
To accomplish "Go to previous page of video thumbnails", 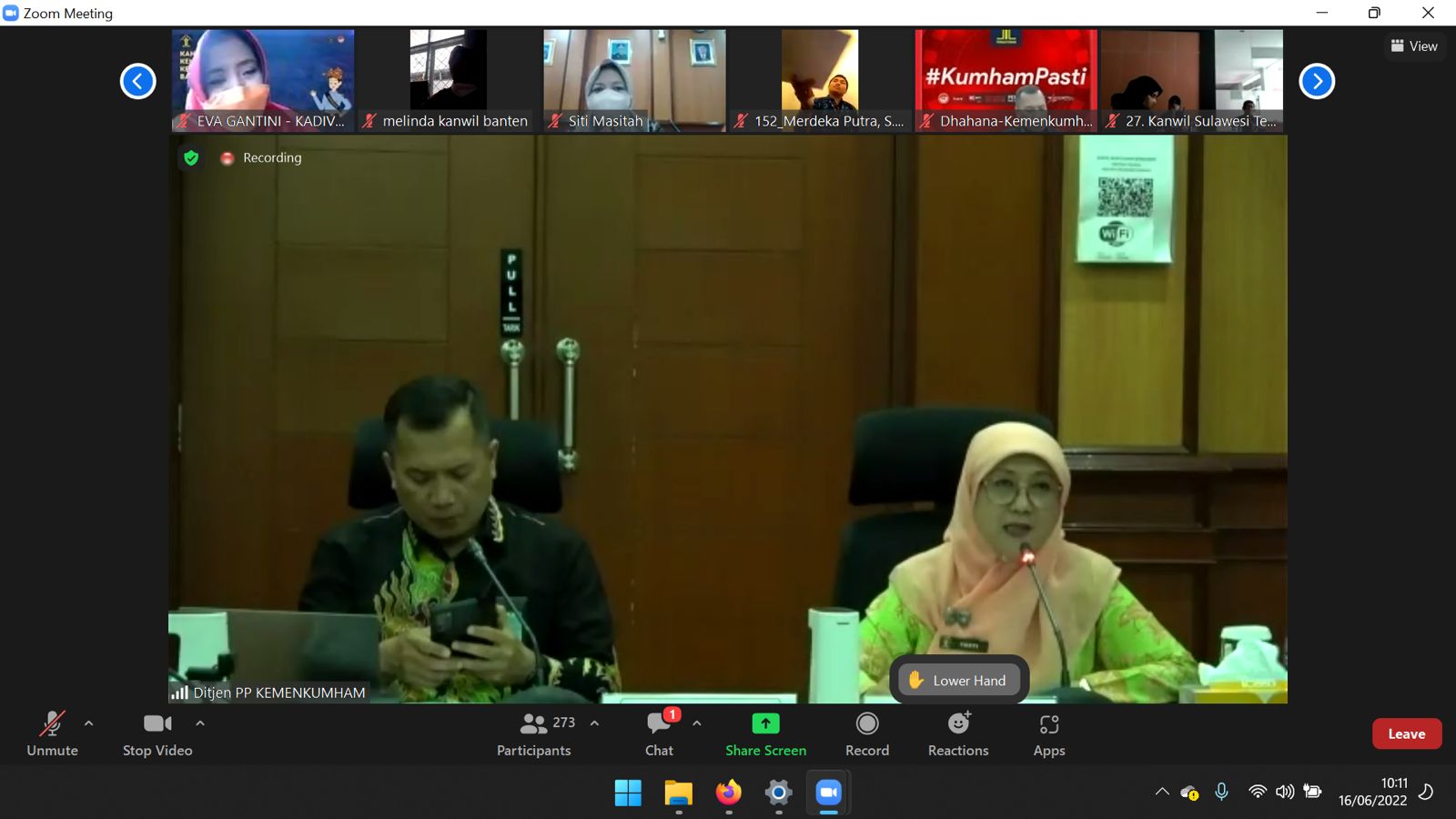I will coord(138,81).
